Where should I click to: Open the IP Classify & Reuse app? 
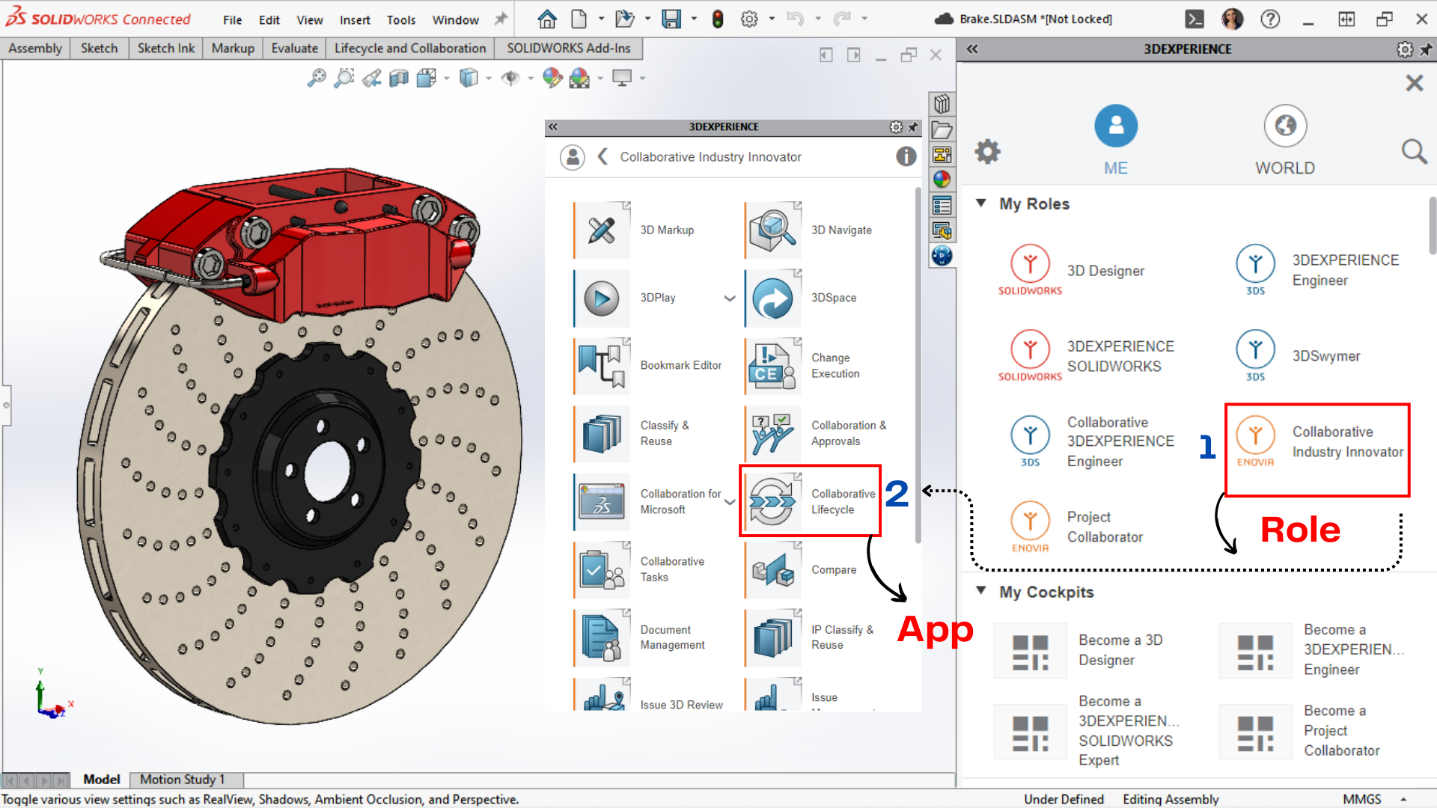(773, 637)
